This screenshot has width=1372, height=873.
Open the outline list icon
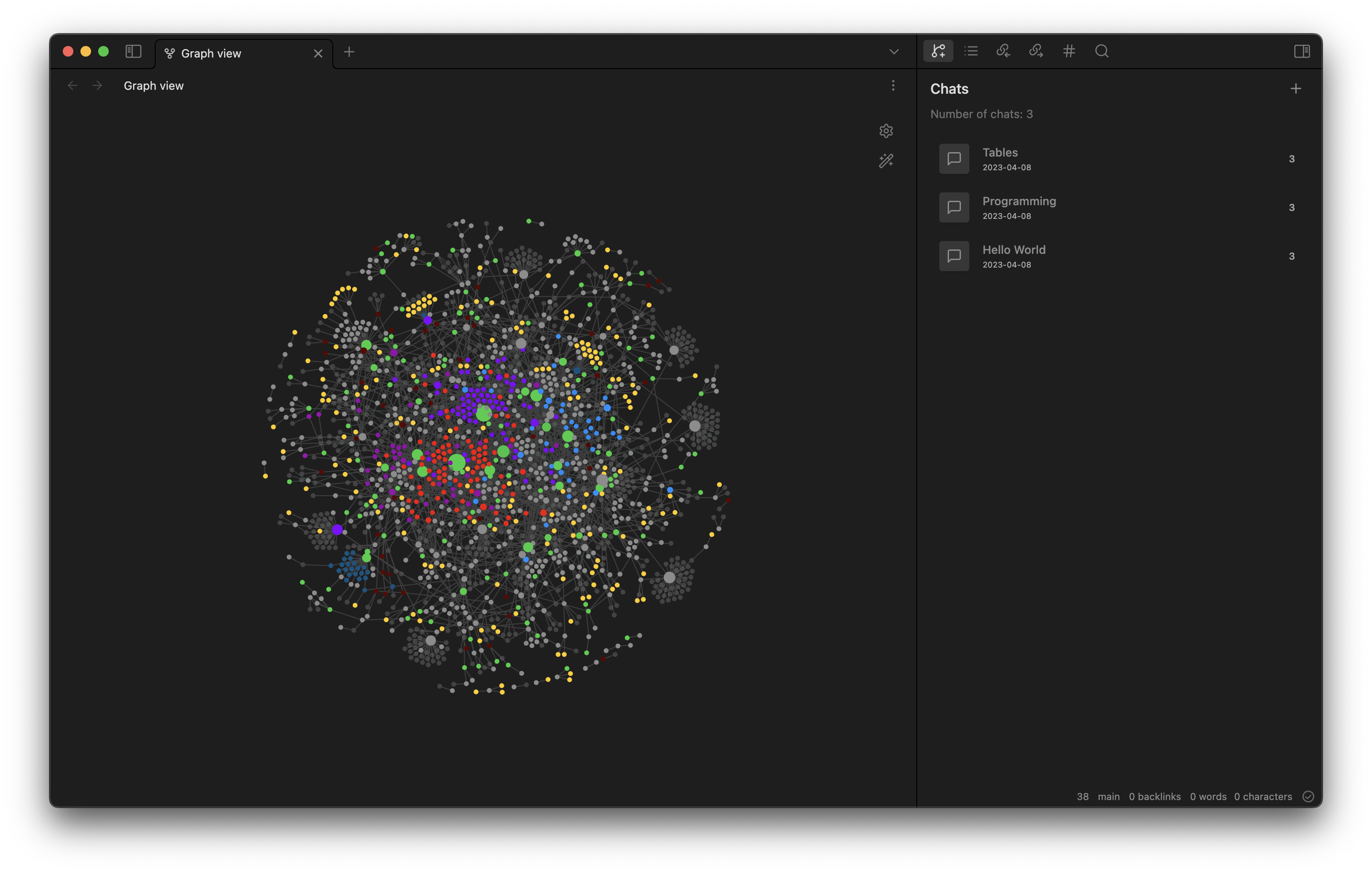click(x=971, y=51)
